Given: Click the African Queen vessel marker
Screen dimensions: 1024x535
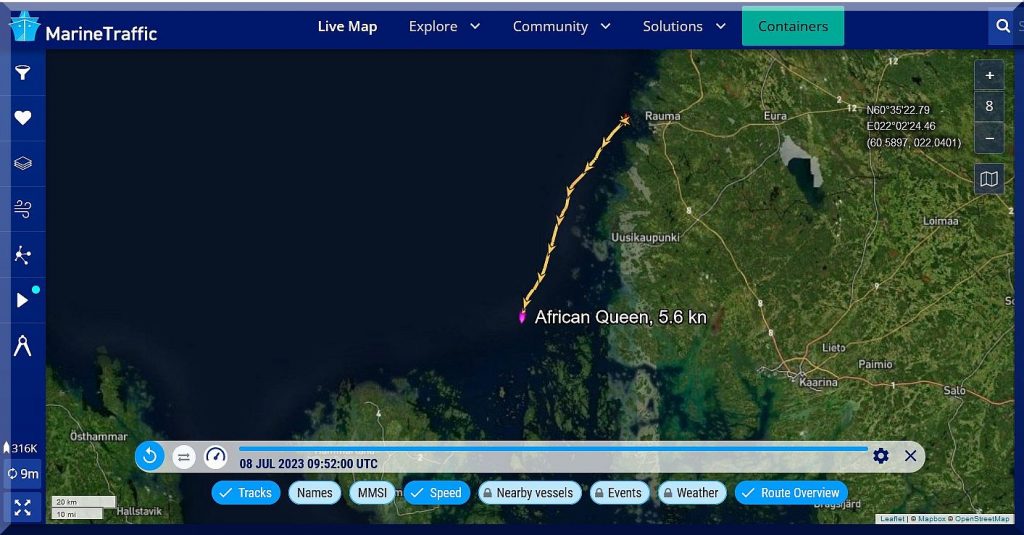Looking at the screenshot, I should [522, 317].
